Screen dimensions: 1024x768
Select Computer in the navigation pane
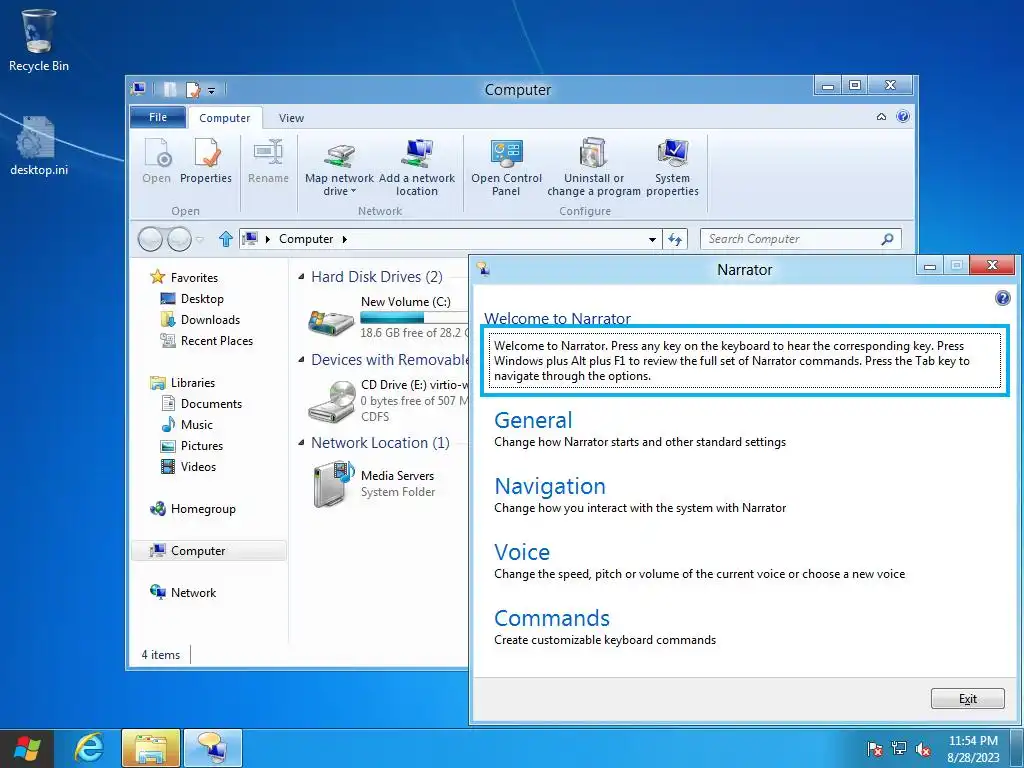point(209,551)
